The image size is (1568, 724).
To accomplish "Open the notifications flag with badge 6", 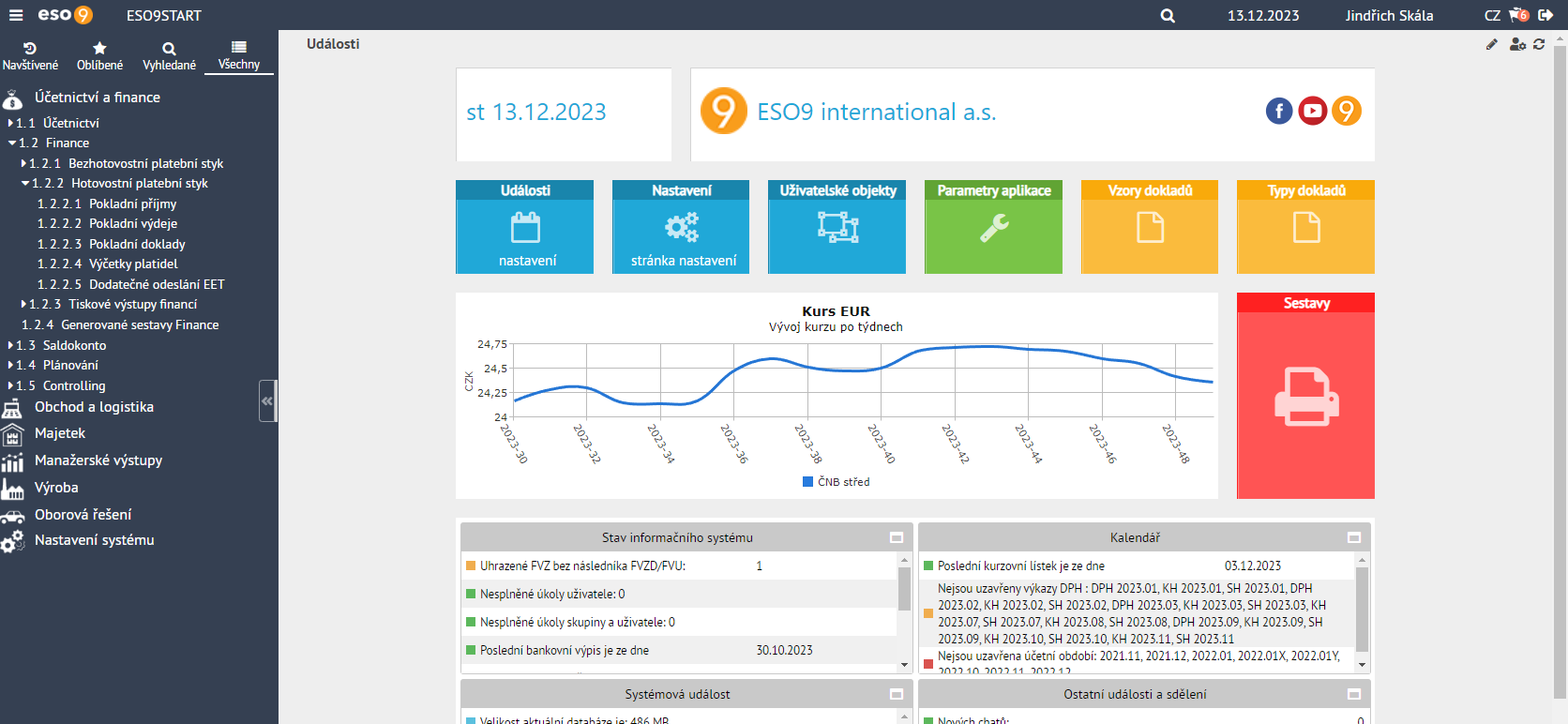I will coord(1519,15).
